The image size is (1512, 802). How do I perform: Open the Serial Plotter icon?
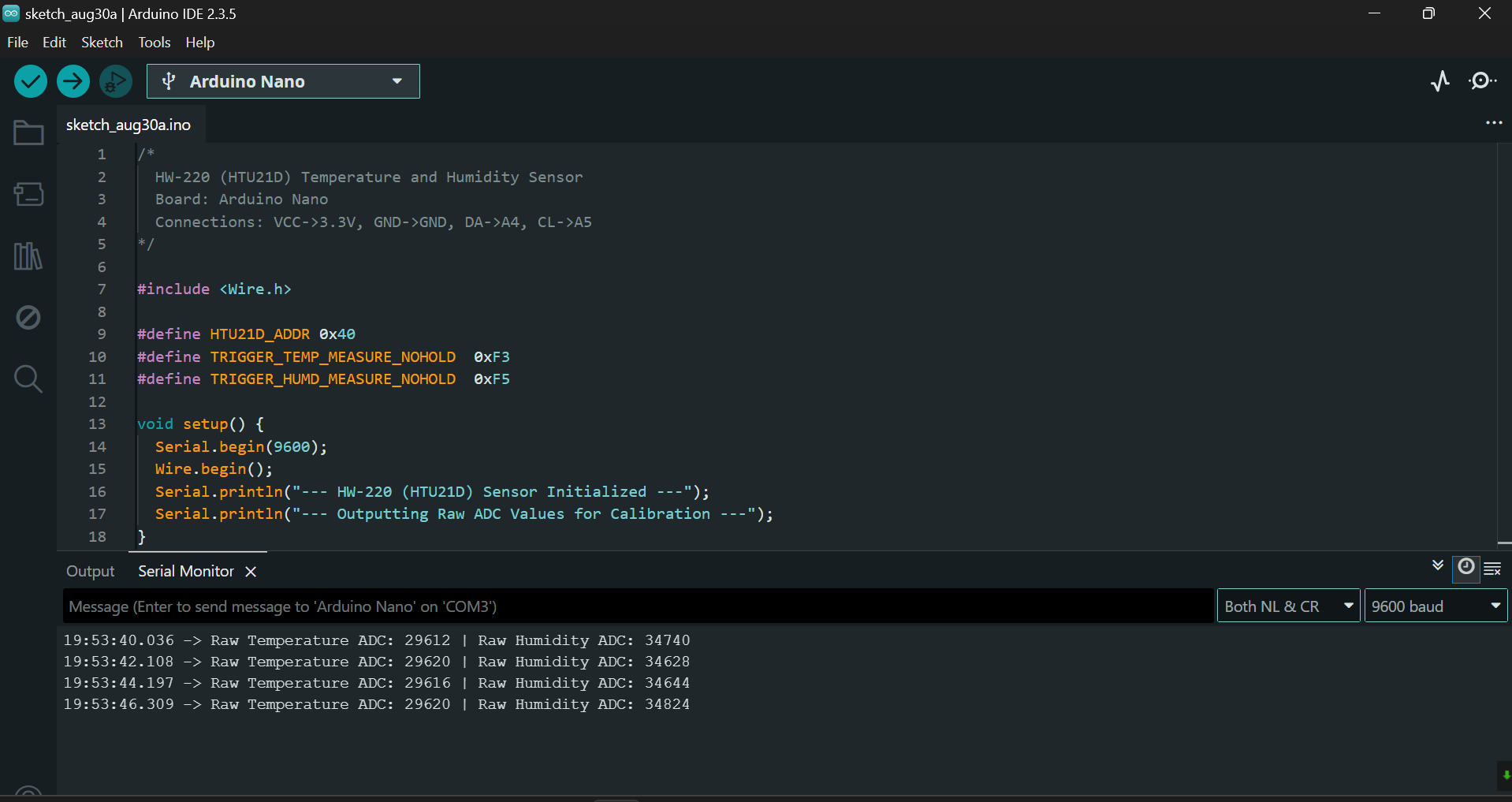(x=1440, y=81)
